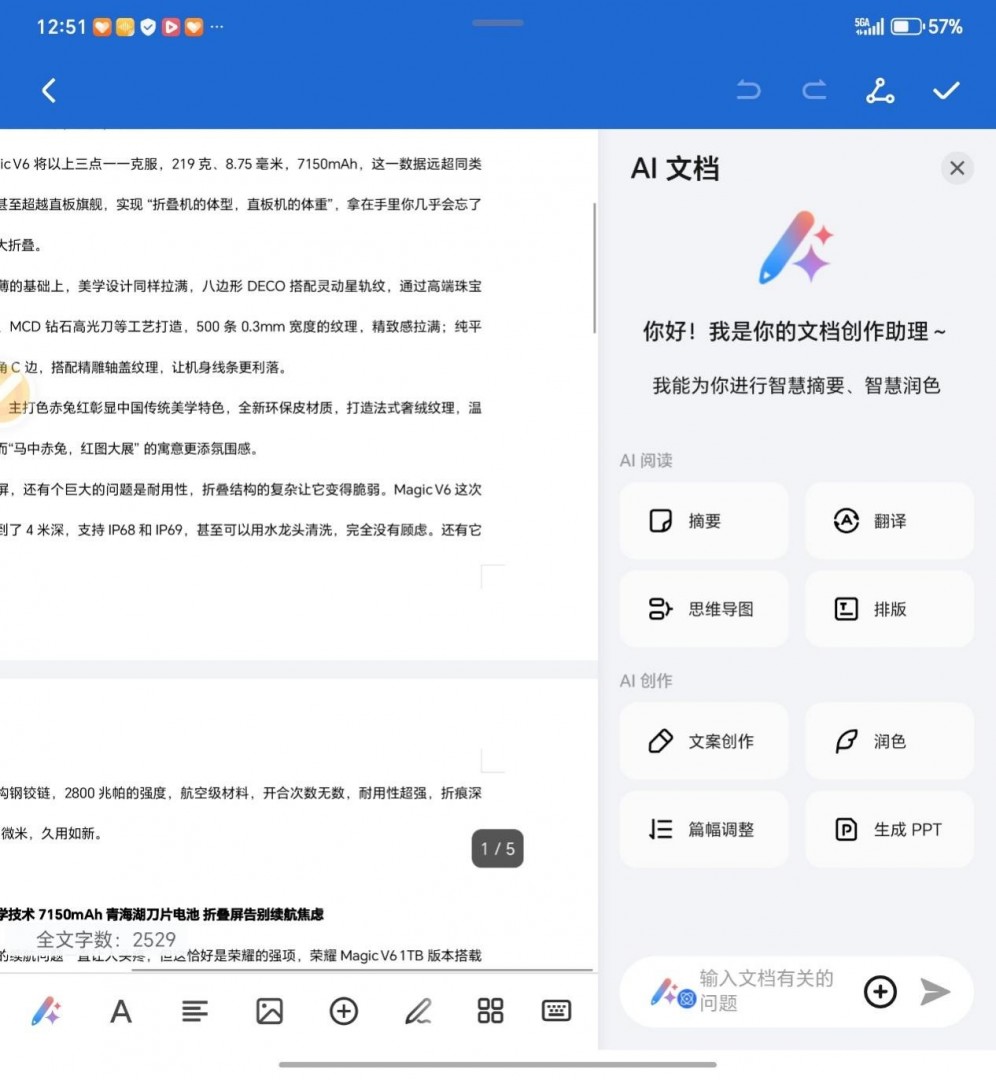Open text formatting A tool
This screenshot has width=996, height=1080.
click(x=121, y=1012)
